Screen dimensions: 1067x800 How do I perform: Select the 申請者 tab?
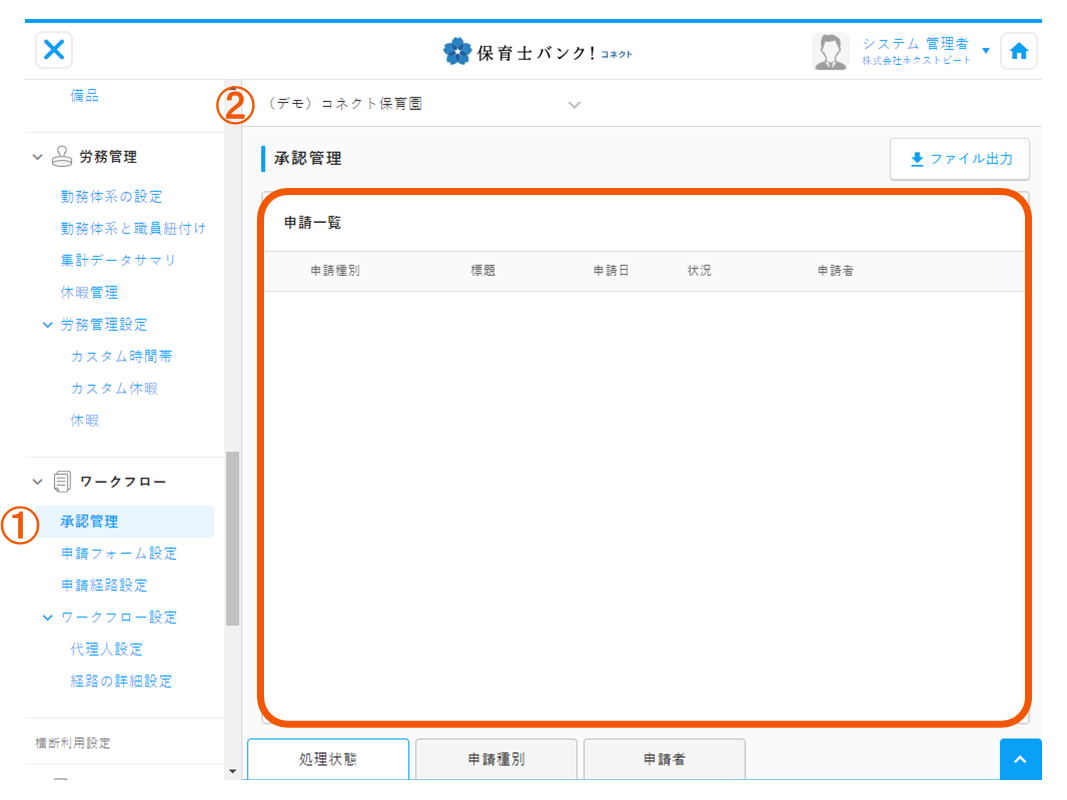click(x=664, y=759)
